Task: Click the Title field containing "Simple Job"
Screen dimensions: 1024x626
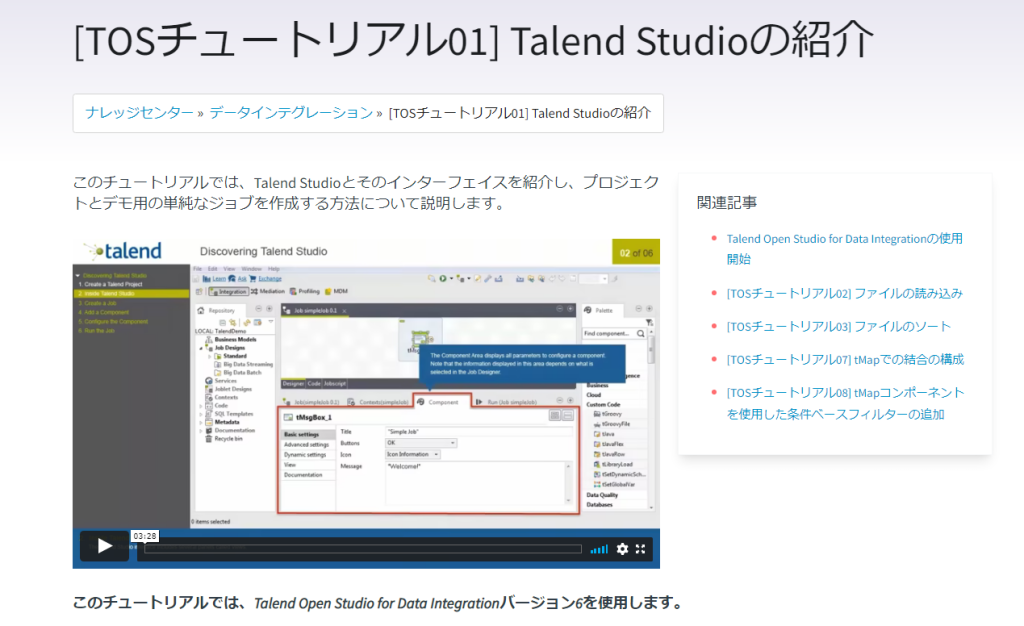Action: 479,432
